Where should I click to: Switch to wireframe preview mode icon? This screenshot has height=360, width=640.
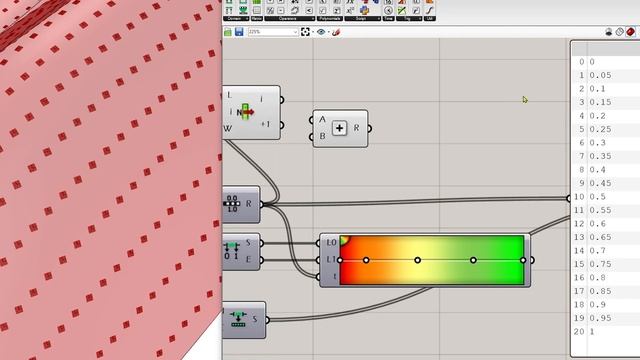pos(620,32)
